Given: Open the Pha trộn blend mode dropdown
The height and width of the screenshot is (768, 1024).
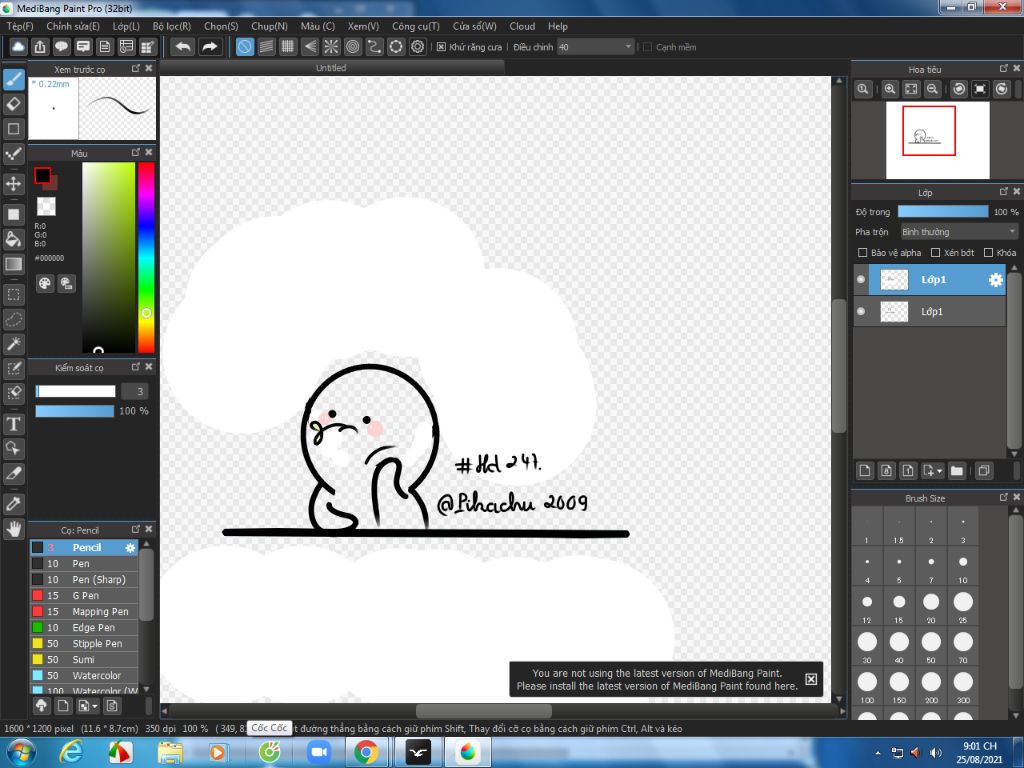Looking at the screenshot, I should [959, 232].
